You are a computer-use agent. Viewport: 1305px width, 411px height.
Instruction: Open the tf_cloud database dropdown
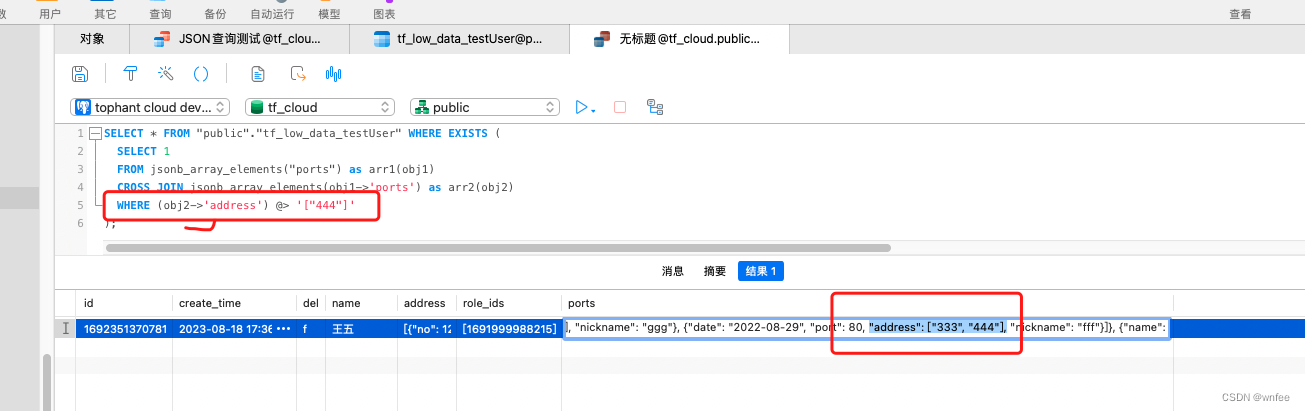[320, 107]
